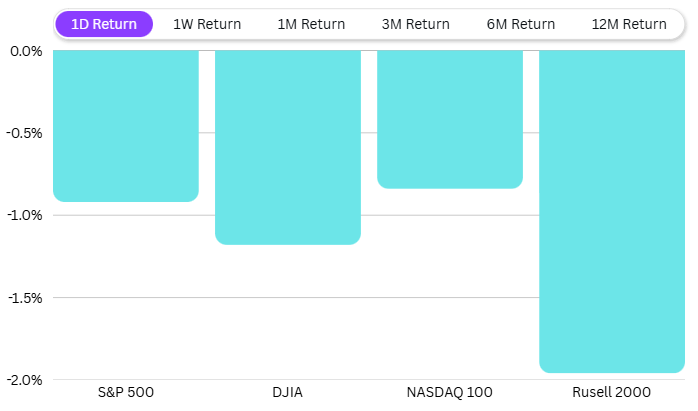Viewport: 698px width, 411px height.
Task: Select the NASDAQ 100 axis label
Action: coord(450,391)
